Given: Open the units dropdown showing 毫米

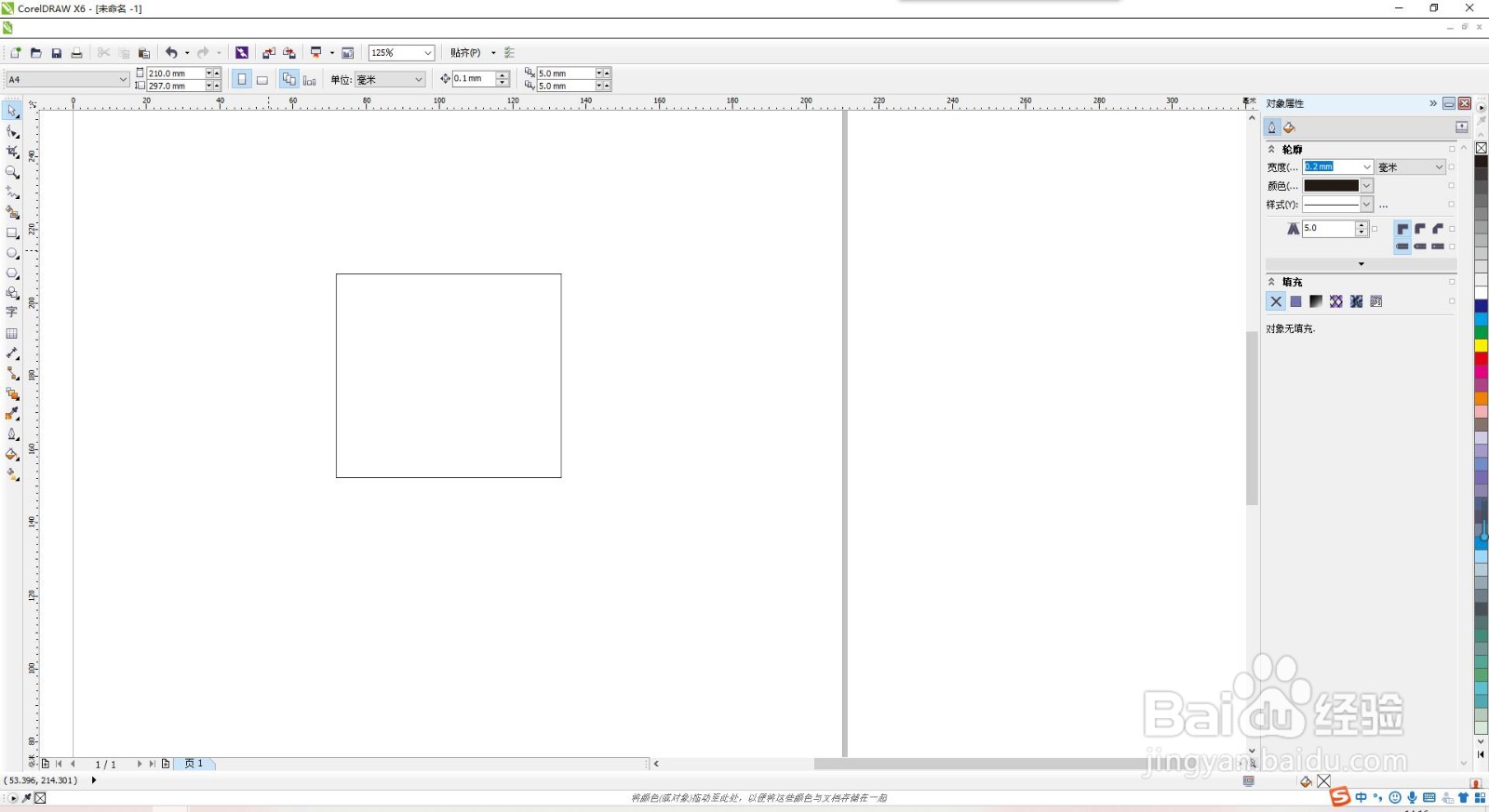Looking at the screenshot, I should point(419,79).
